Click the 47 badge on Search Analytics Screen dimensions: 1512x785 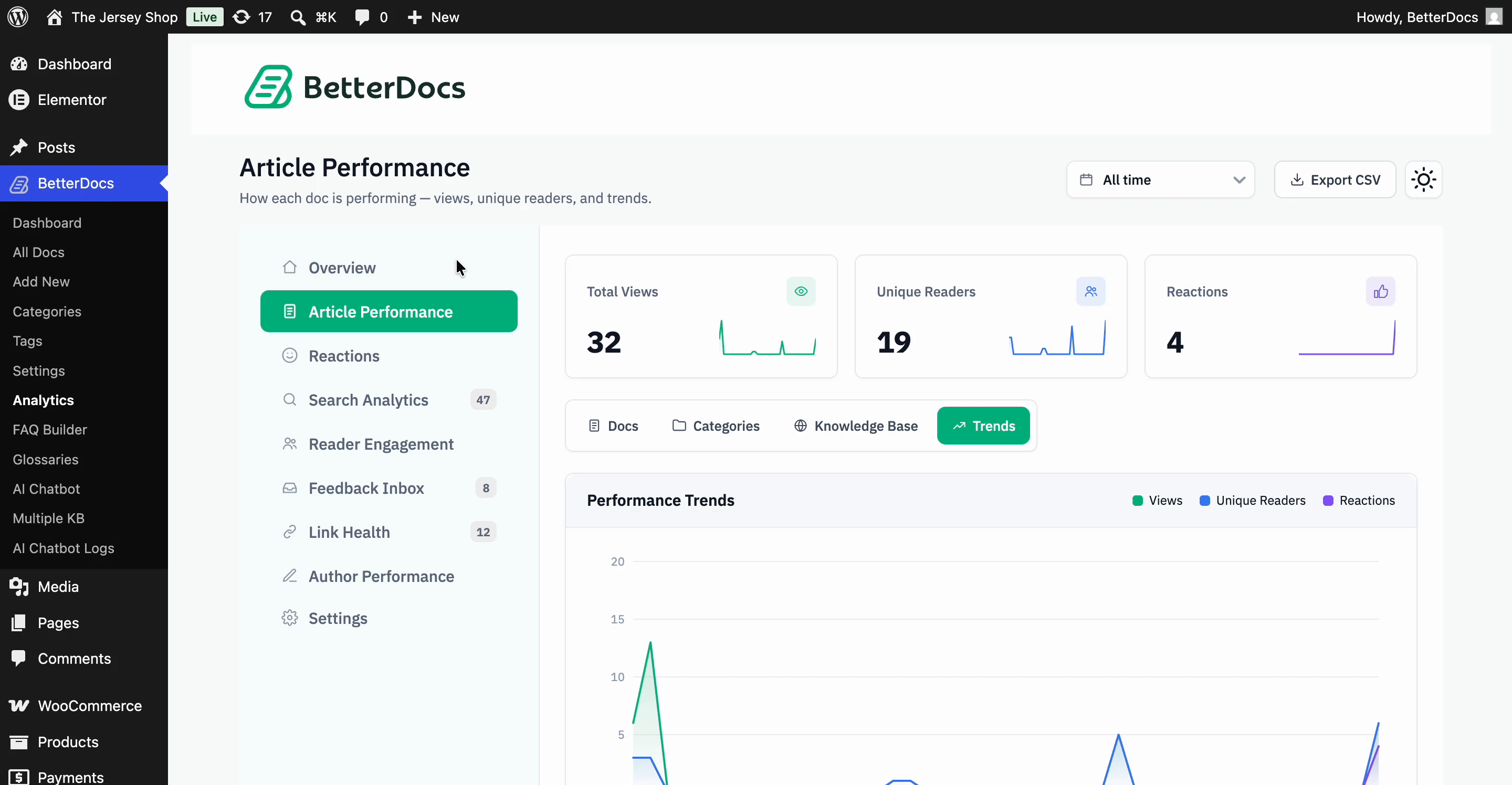point(483,399)
